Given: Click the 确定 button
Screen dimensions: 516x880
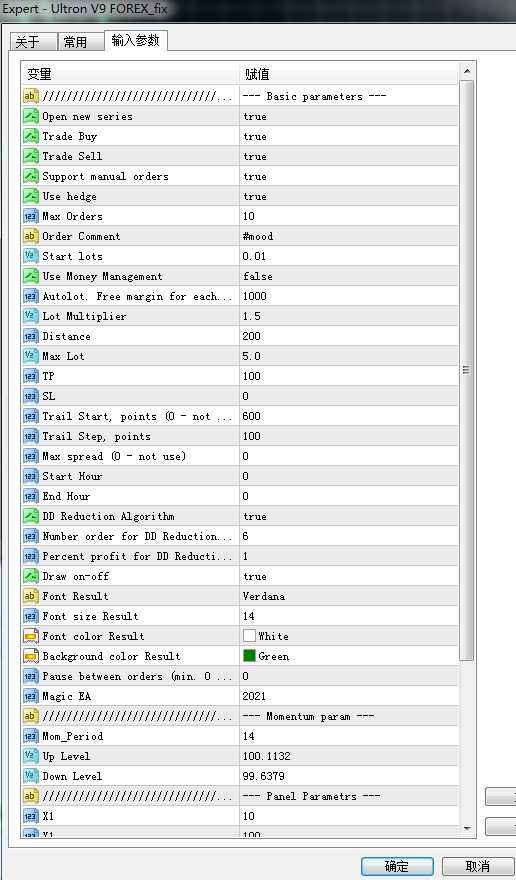Looking at the screenshot, I should click(397, 866).
